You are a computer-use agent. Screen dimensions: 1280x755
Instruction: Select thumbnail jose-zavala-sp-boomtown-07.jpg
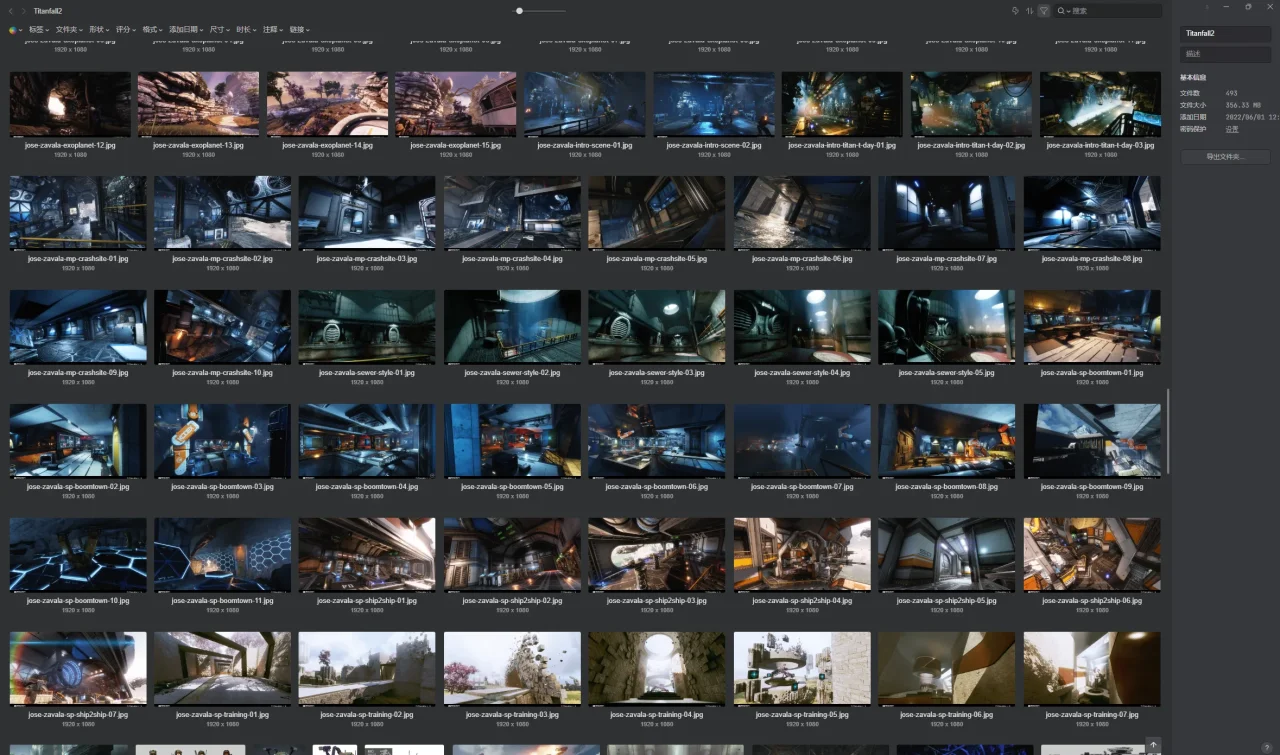(x=802, y=441)
